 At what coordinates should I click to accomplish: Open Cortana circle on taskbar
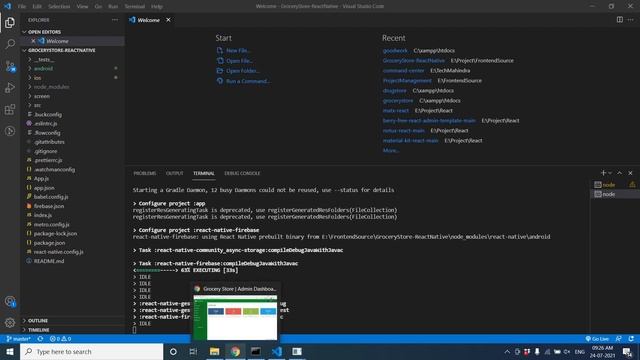(x=173, y=351)
